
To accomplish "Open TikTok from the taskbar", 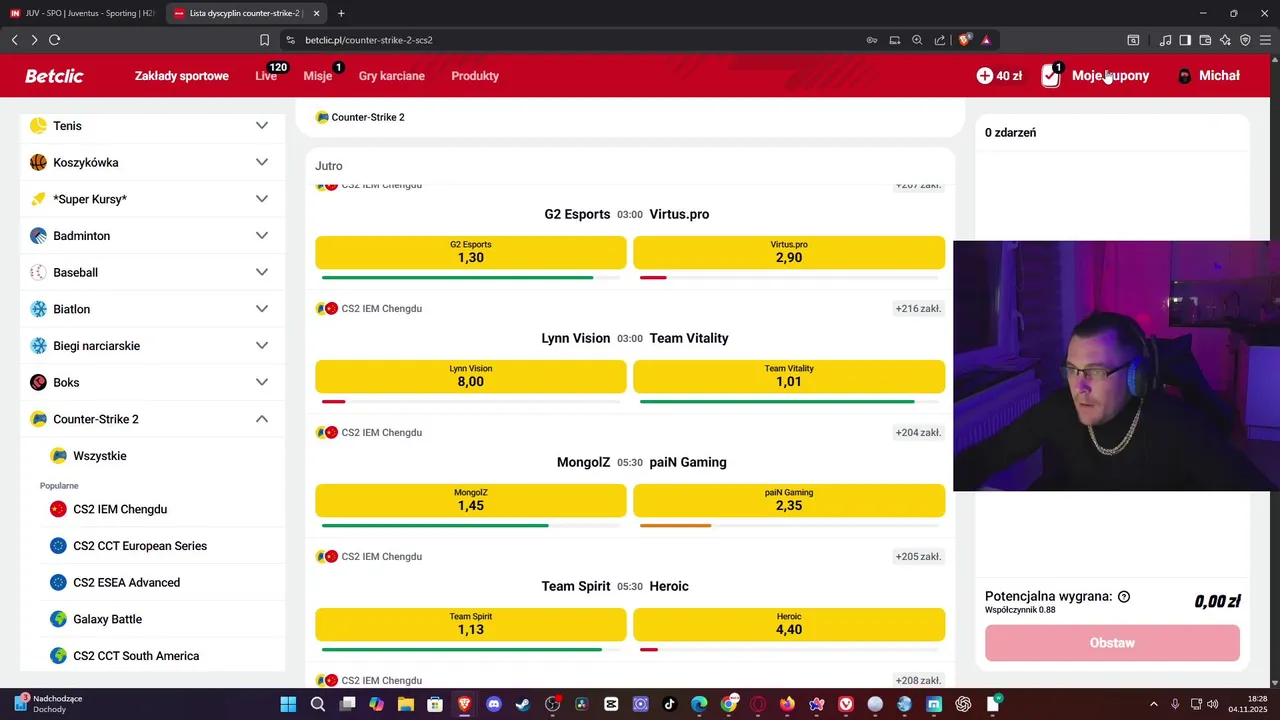I will 670,704.
